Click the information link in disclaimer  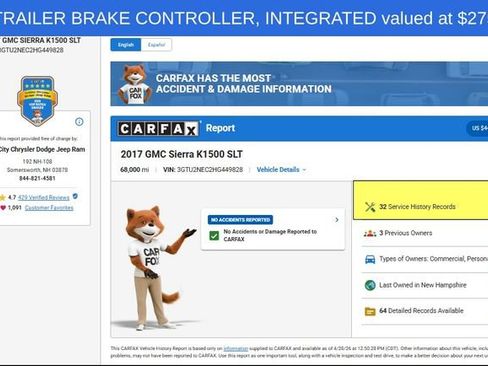click(236, 349)
